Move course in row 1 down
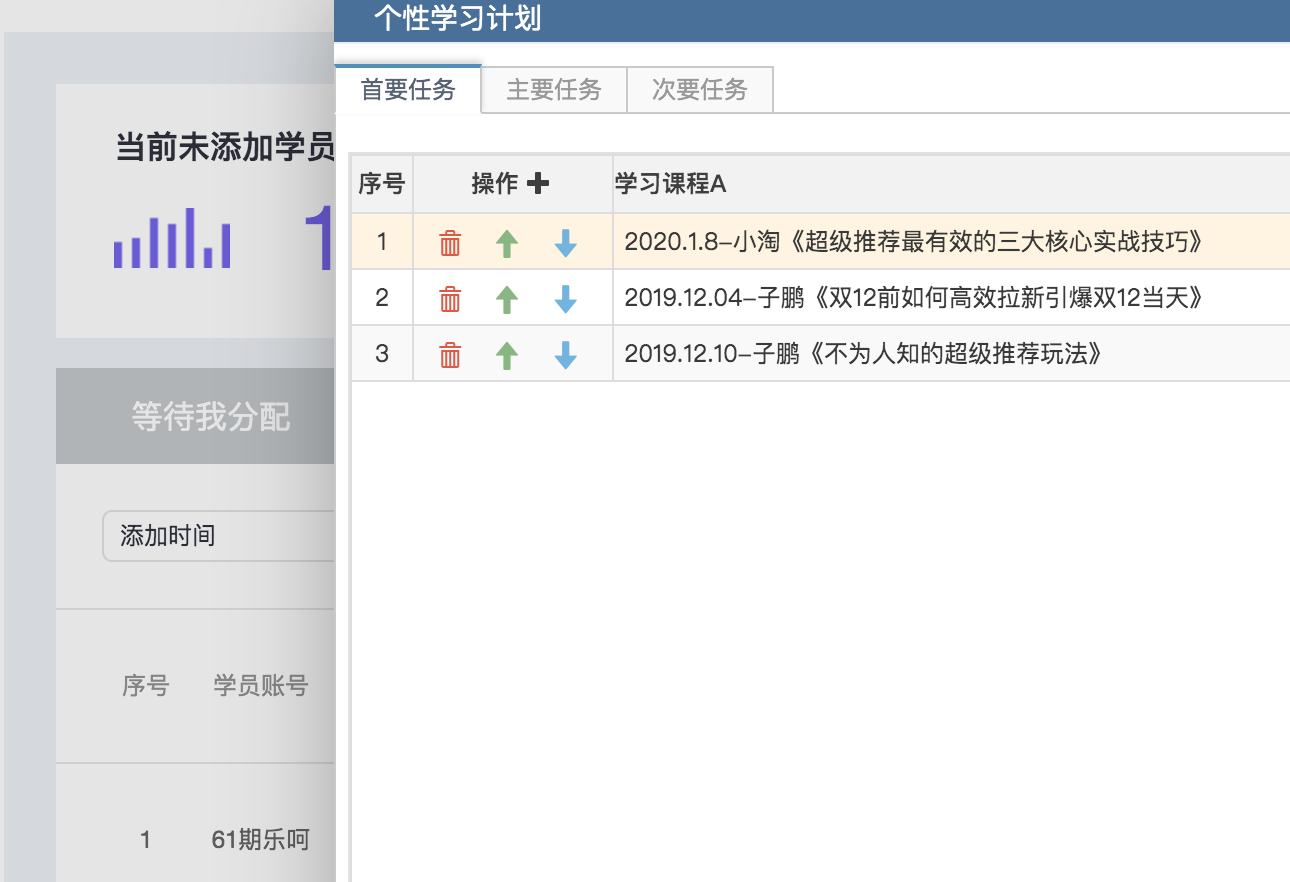The height and width of the screenshot is (882, 1290). (565, 243)
